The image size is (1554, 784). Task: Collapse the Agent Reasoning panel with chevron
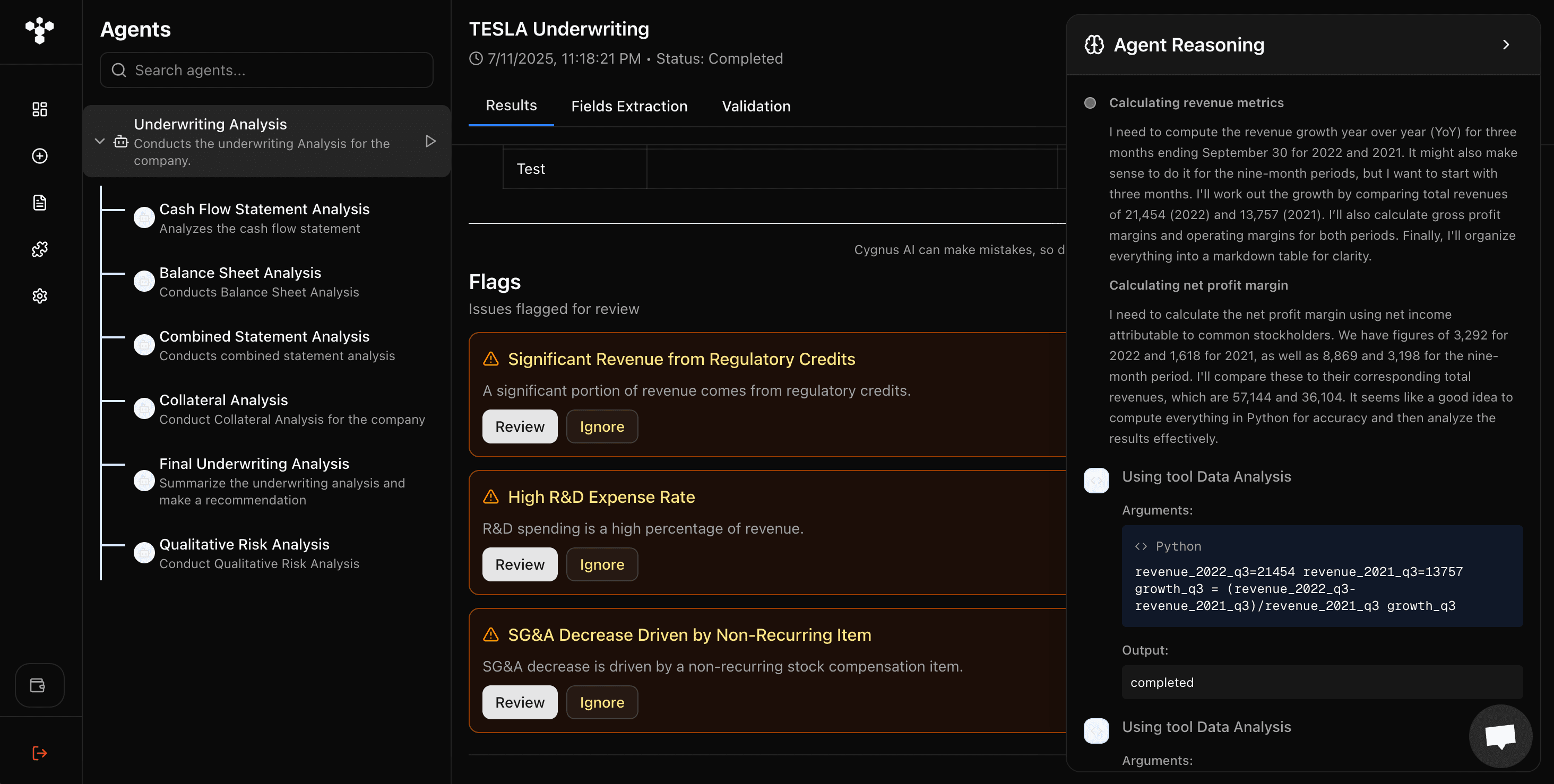pyautogui.click(x=1506, y=45)
